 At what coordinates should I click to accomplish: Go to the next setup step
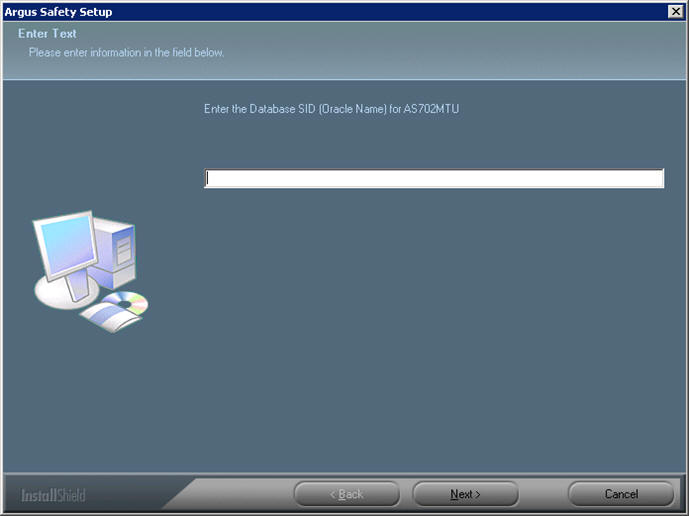pos(465,494)
